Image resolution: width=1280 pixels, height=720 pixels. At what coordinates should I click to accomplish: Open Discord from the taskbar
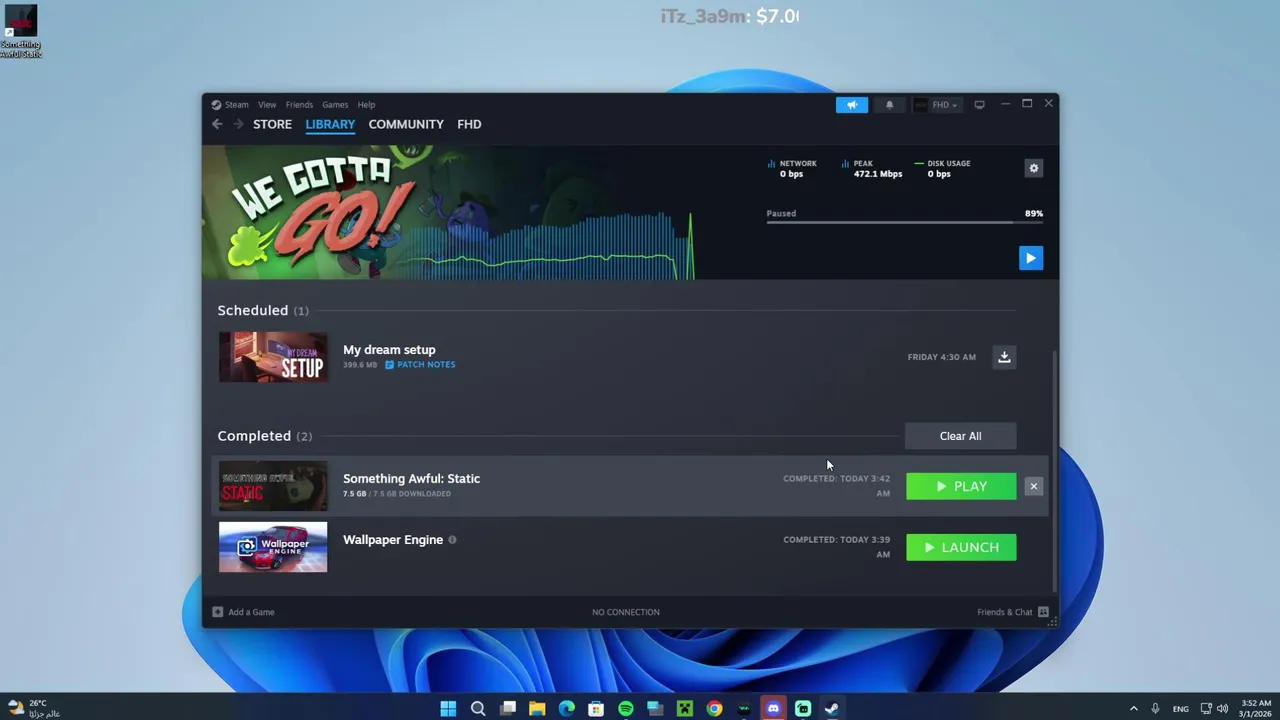click(x=773, y=708)
